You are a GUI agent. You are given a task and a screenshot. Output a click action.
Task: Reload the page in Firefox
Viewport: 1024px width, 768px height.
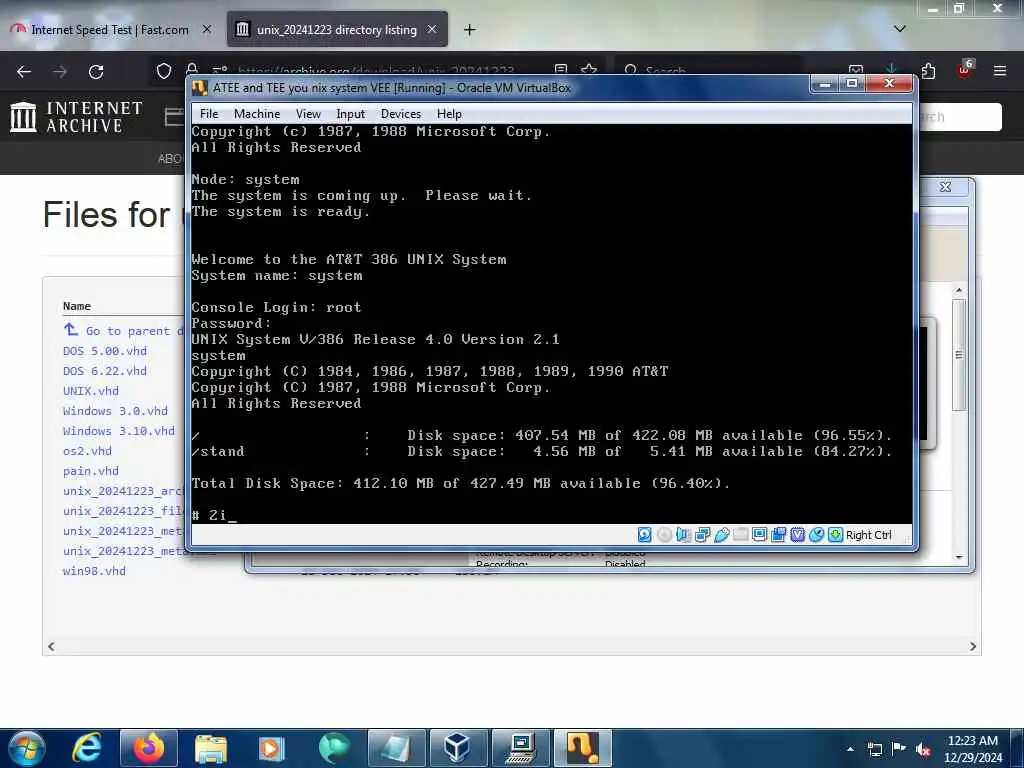coord(96,71)
